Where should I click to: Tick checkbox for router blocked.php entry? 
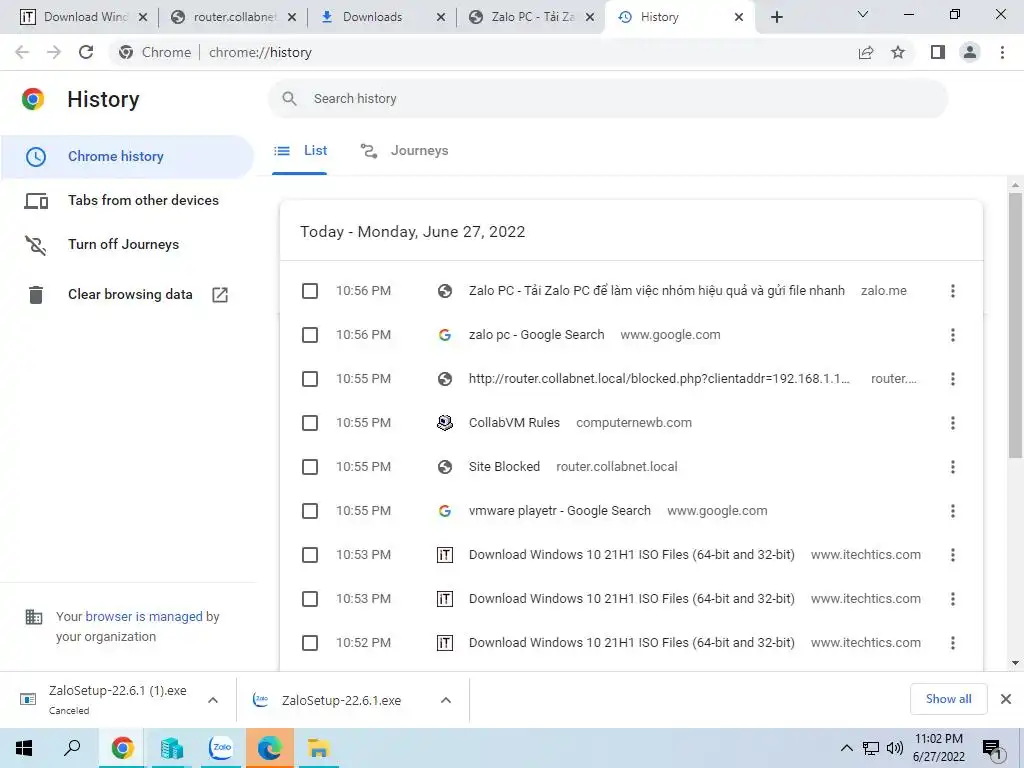[310, 379]
